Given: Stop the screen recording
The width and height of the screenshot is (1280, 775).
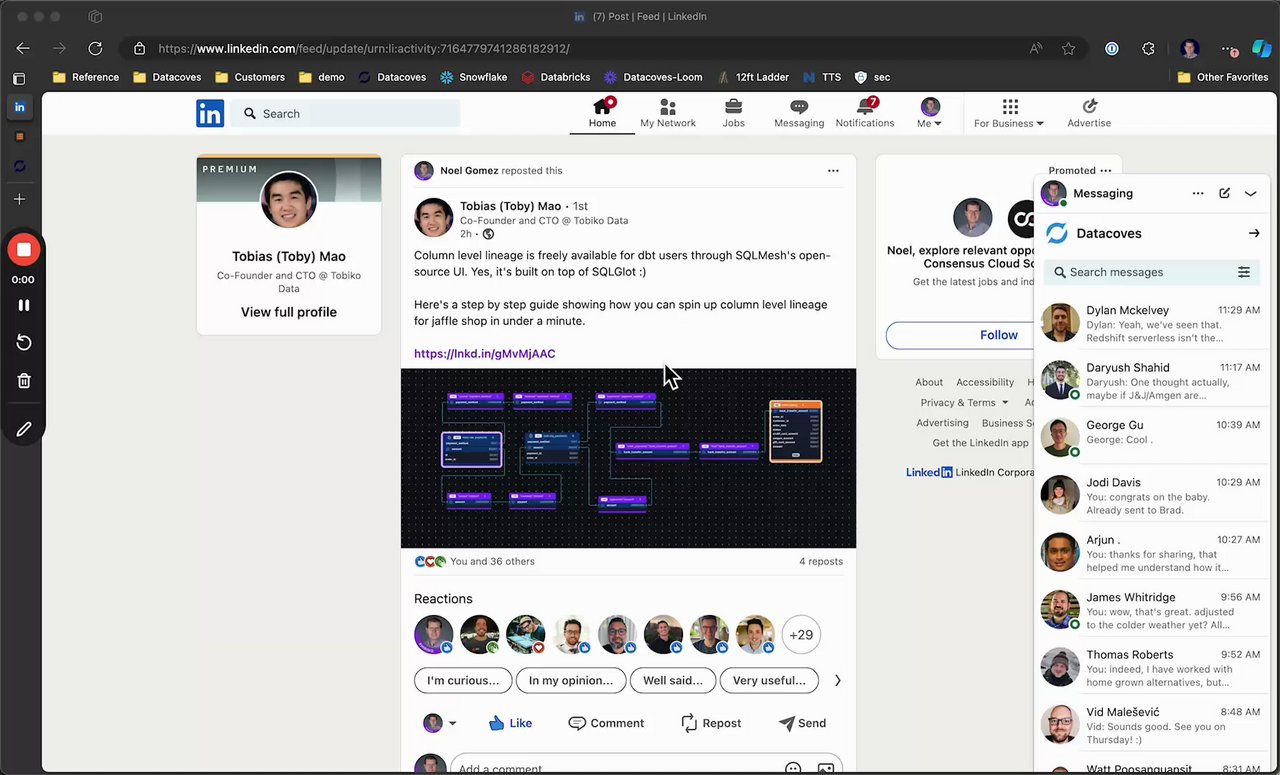Looking at the screenshot, I should pos(24,250).
